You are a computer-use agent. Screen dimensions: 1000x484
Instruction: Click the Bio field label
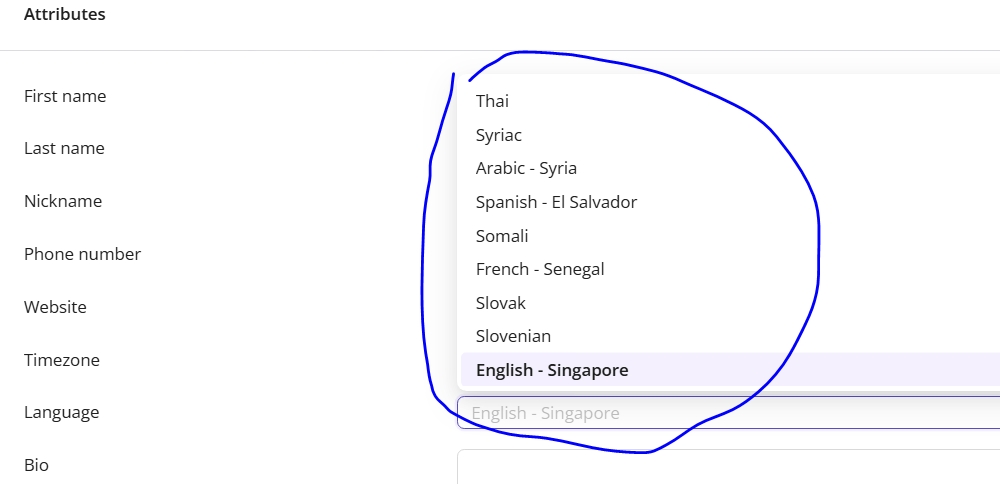36,465
